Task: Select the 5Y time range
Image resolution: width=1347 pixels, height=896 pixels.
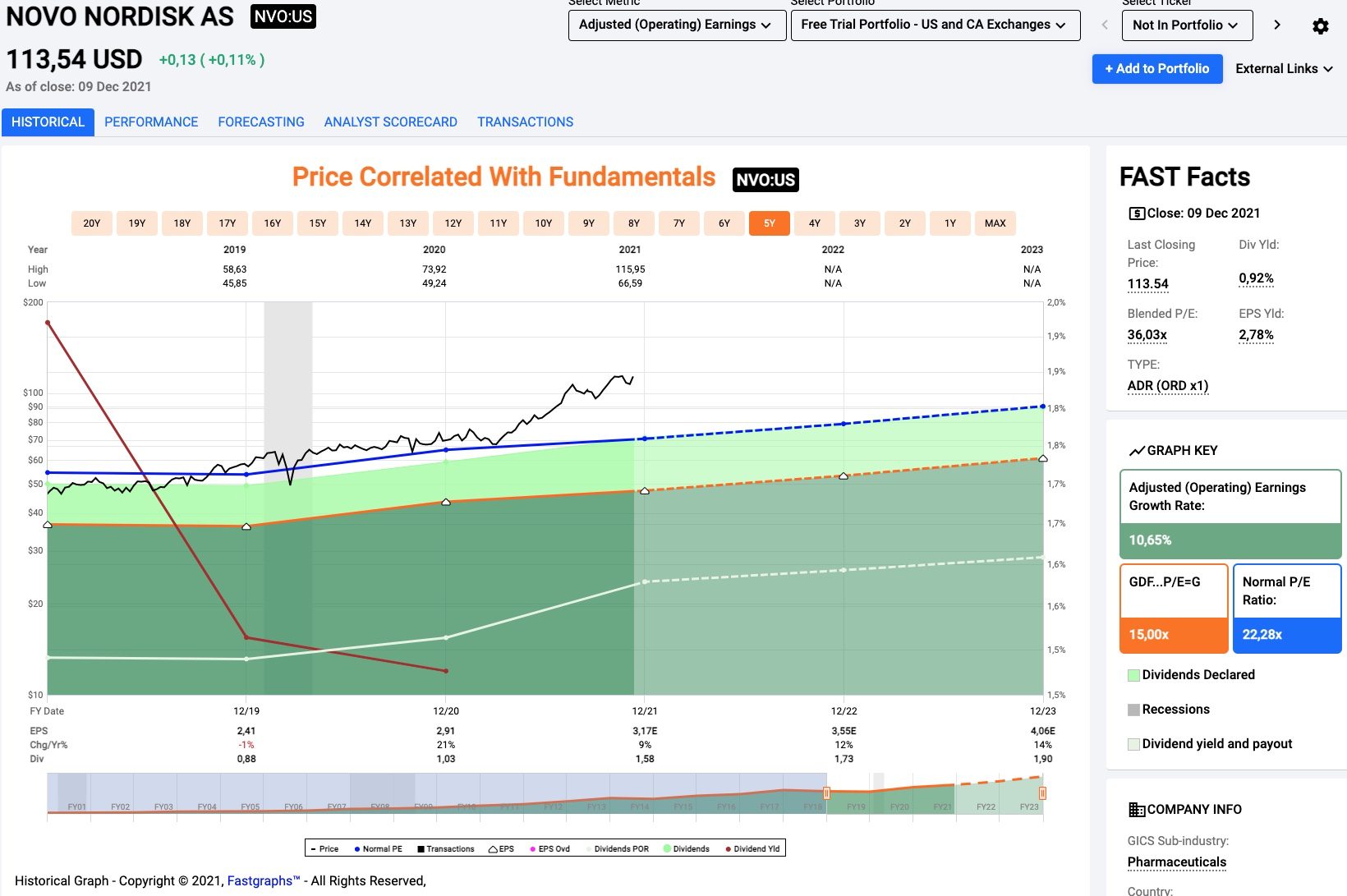Action: tap(770, 223)
